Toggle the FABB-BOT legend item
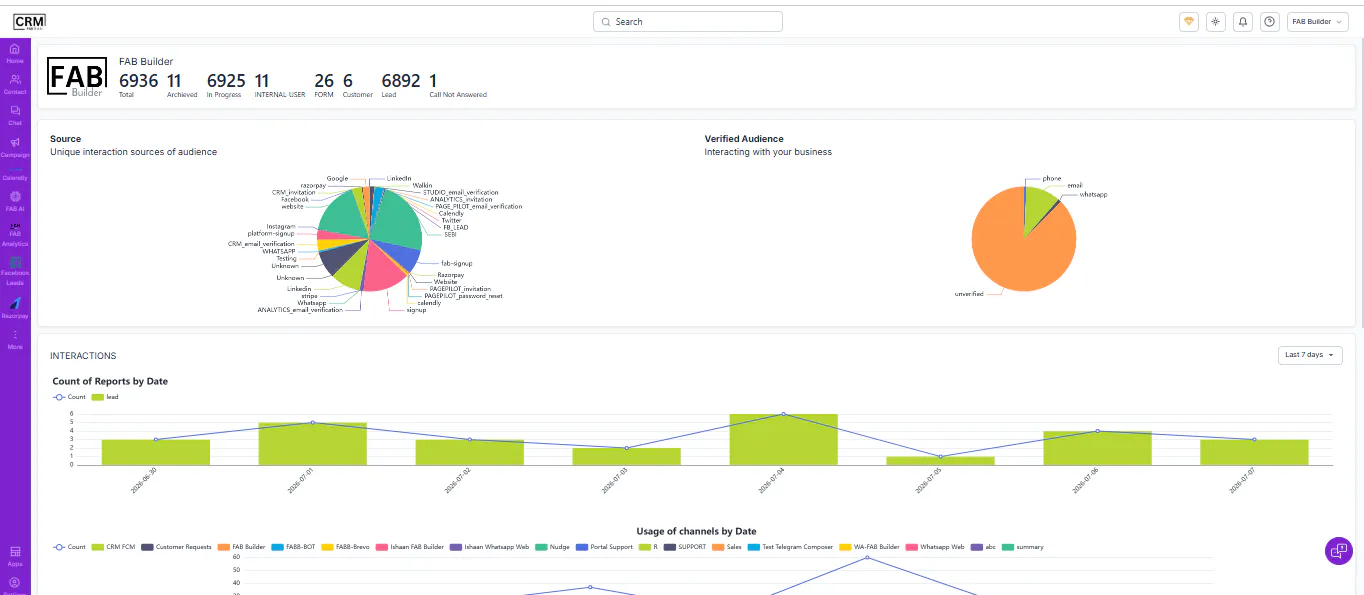 point(294,547)
